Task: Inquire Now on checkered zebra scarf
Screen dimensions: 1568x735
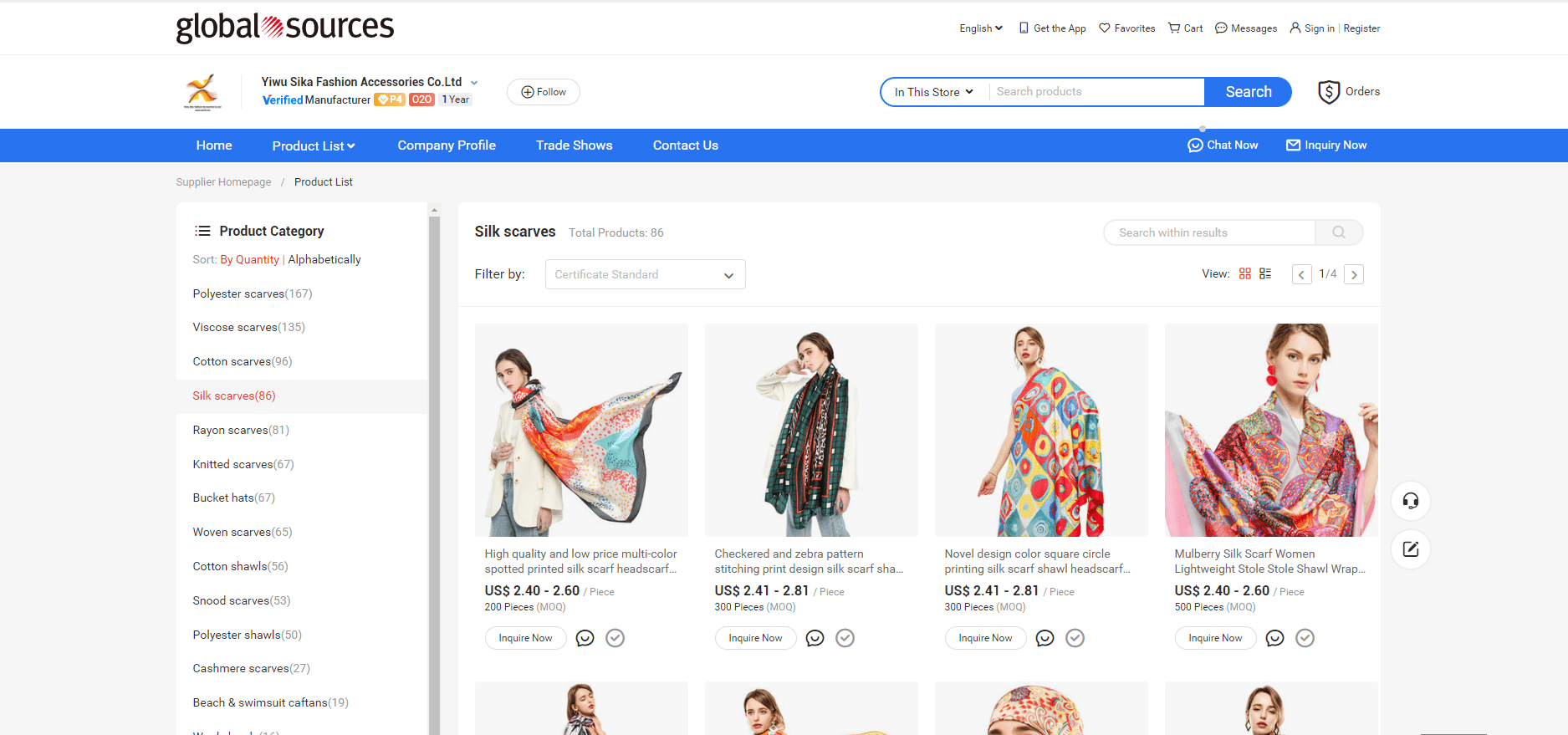Action: coord(755,638)
